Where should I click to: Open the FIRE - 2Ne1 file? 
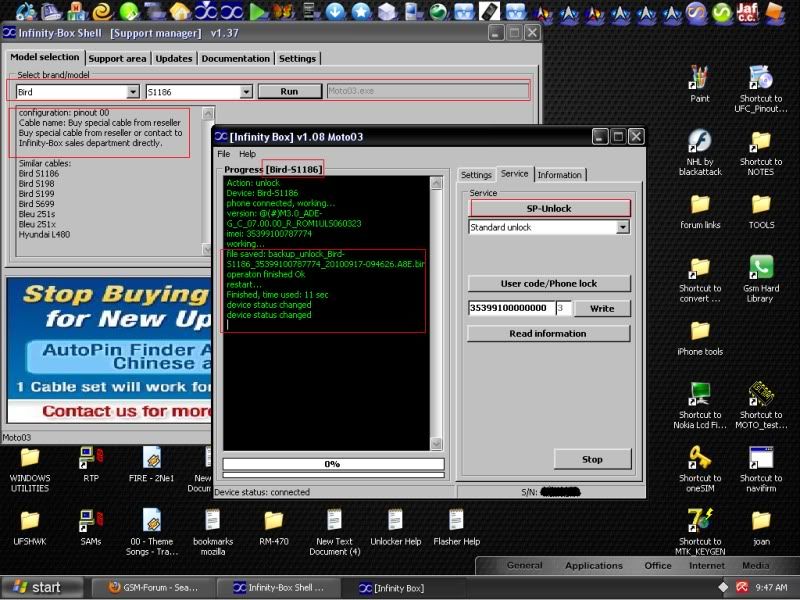[x=152, y=464]
